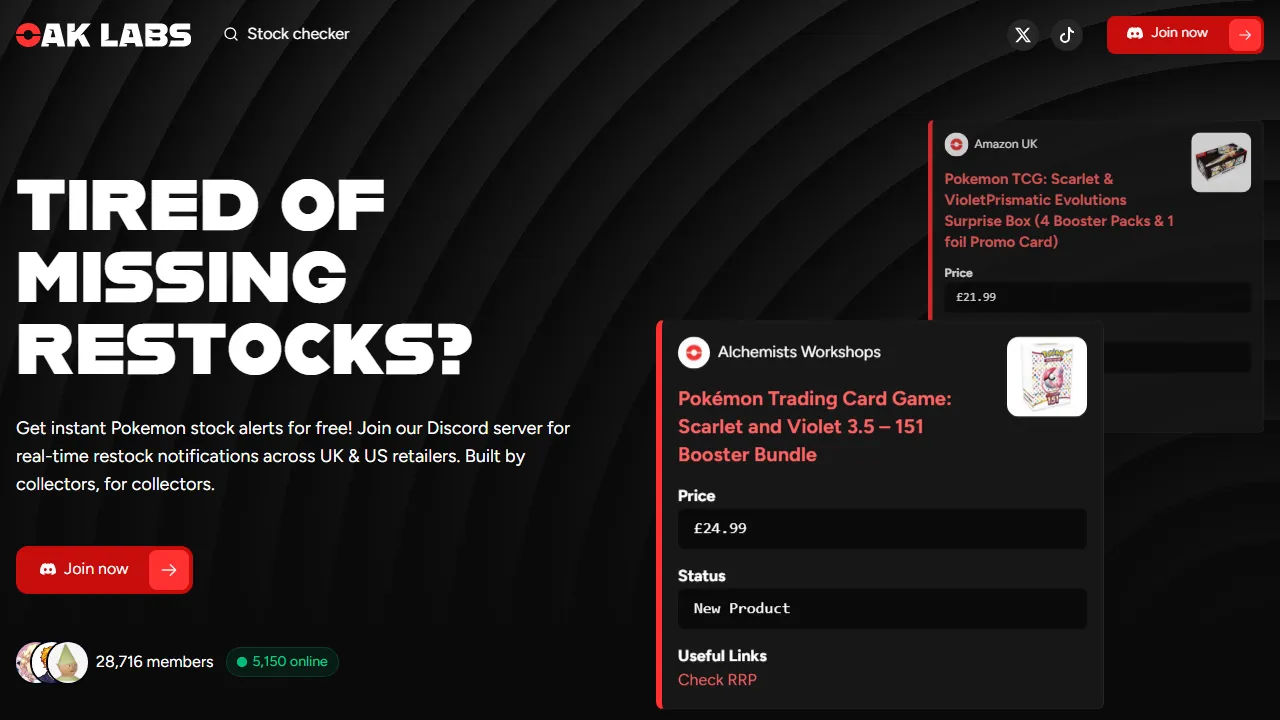Select the Amazon UK retailer Pokéball icon
1280x720 pixels.
pyautogui.click(x=957, y=144)
